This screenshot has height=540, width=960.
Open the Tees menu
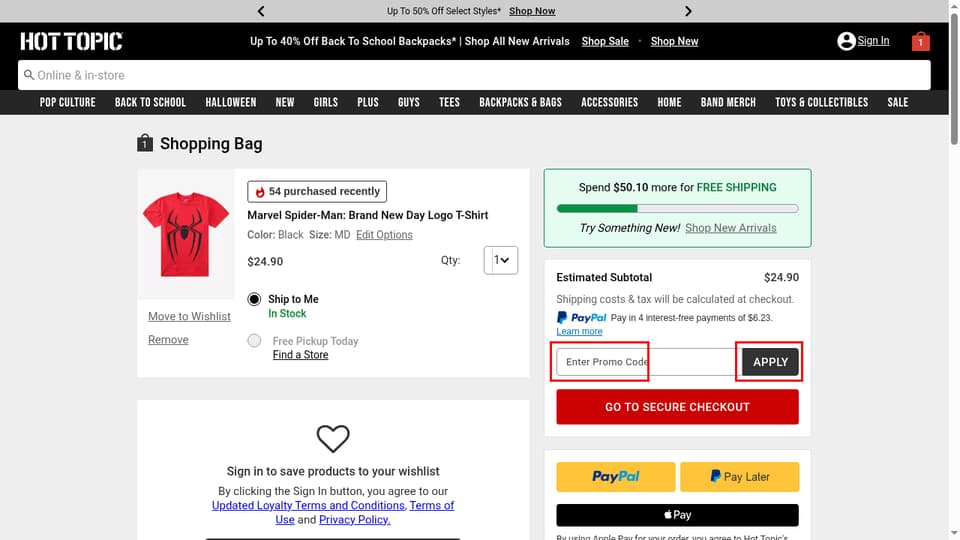tap(449, 102)
